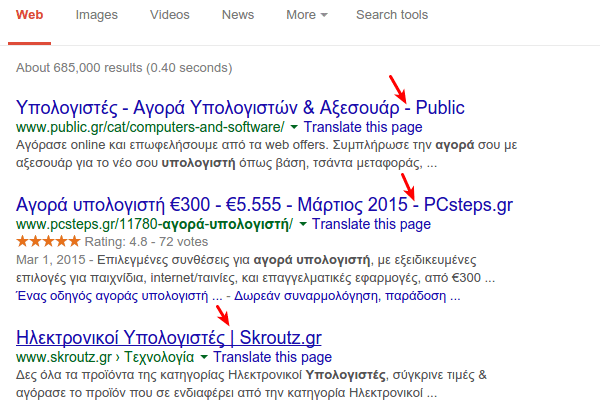The image size is (600, 400).
Task: Open the More dropdown menu
Action: (x=307, y=15)
